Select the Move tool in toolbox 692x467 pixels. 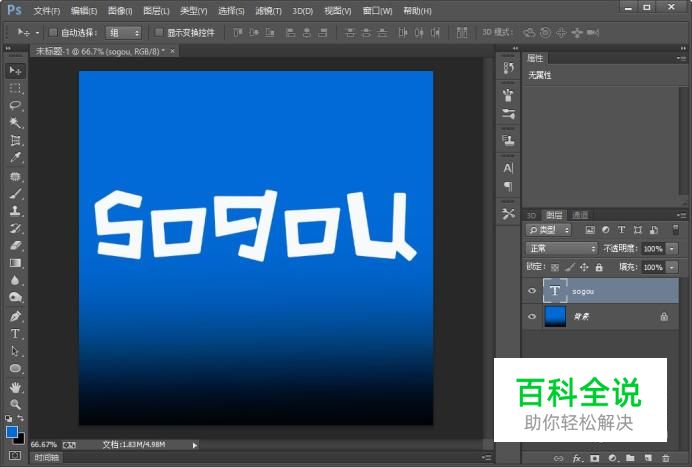(15, 71)
